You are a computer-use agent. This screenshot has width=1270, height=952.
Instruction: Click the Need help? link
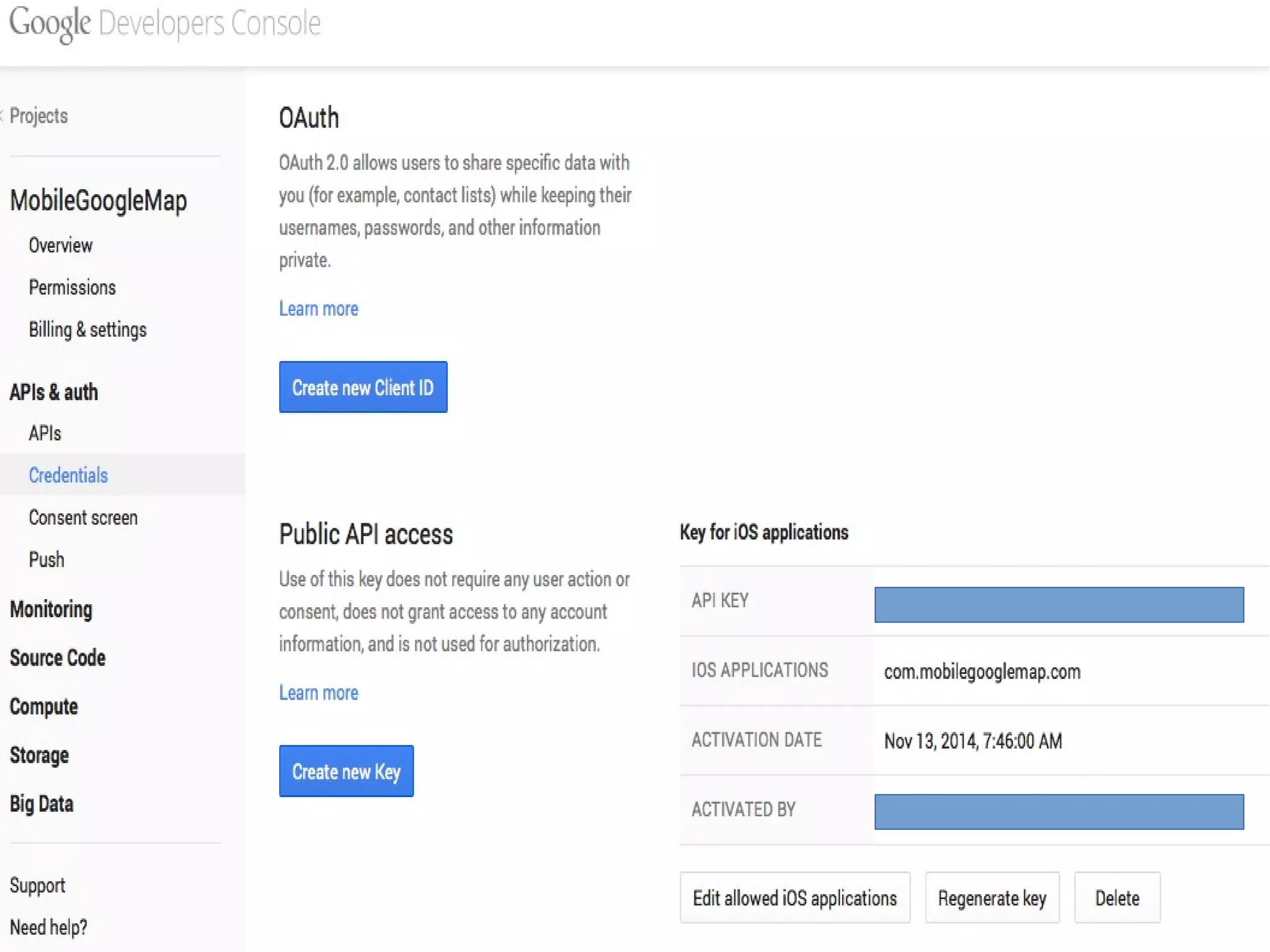49,928
